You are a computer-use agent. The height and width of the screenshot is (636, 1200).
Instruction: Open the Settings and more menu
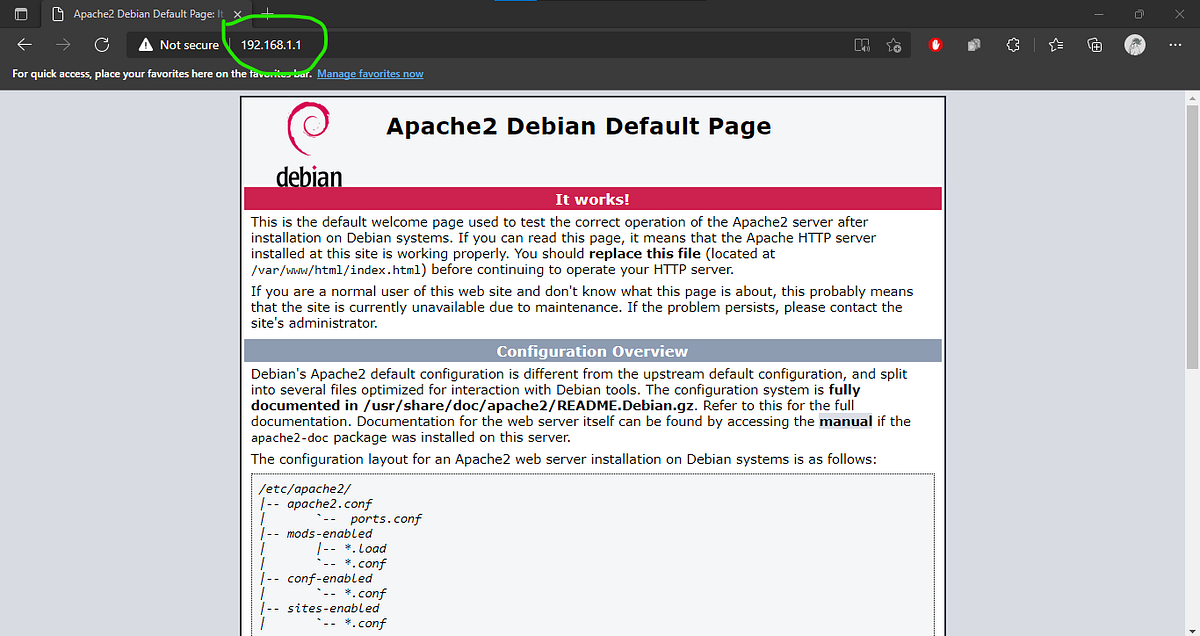pyautogui.click(x=1175, y=45)
